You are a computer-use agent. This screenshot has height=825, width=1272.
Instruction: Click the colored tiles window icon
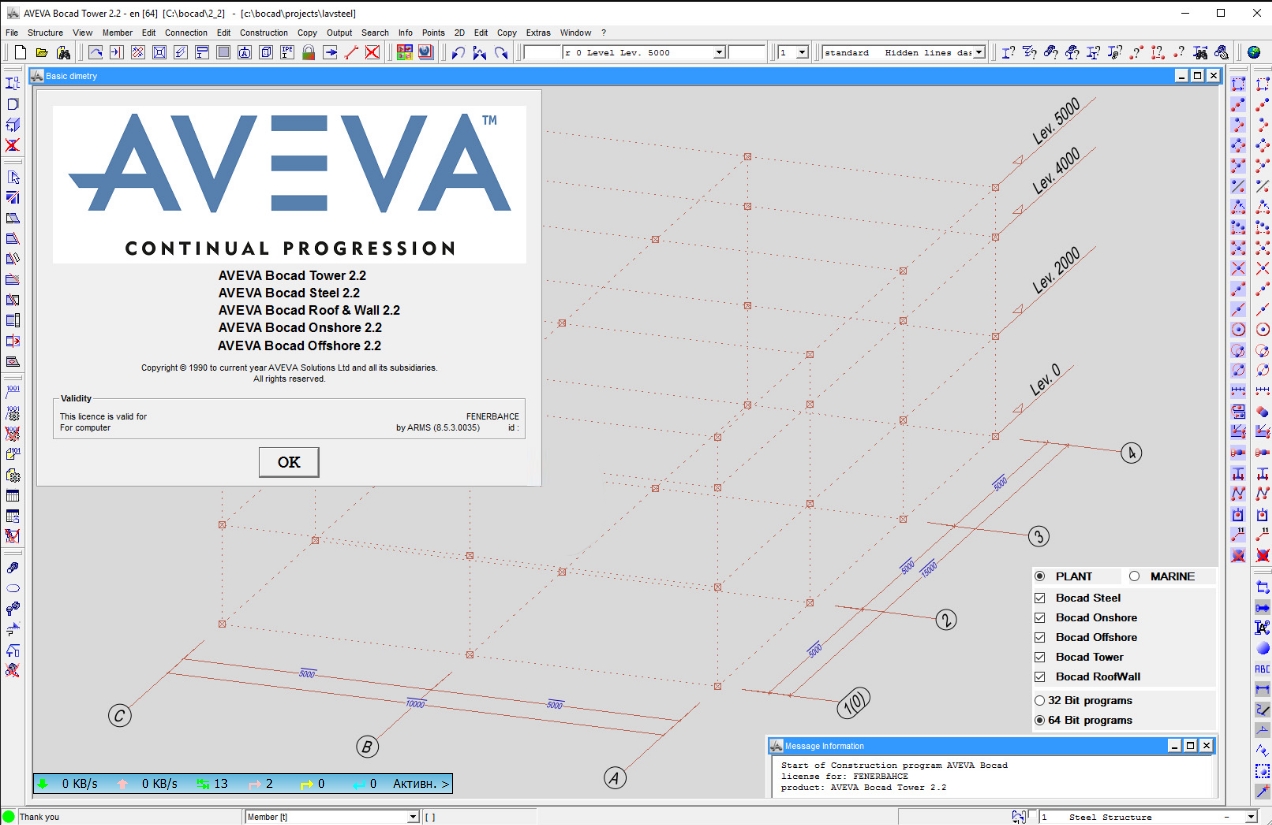pyautogui.click(x=404, y=52)
